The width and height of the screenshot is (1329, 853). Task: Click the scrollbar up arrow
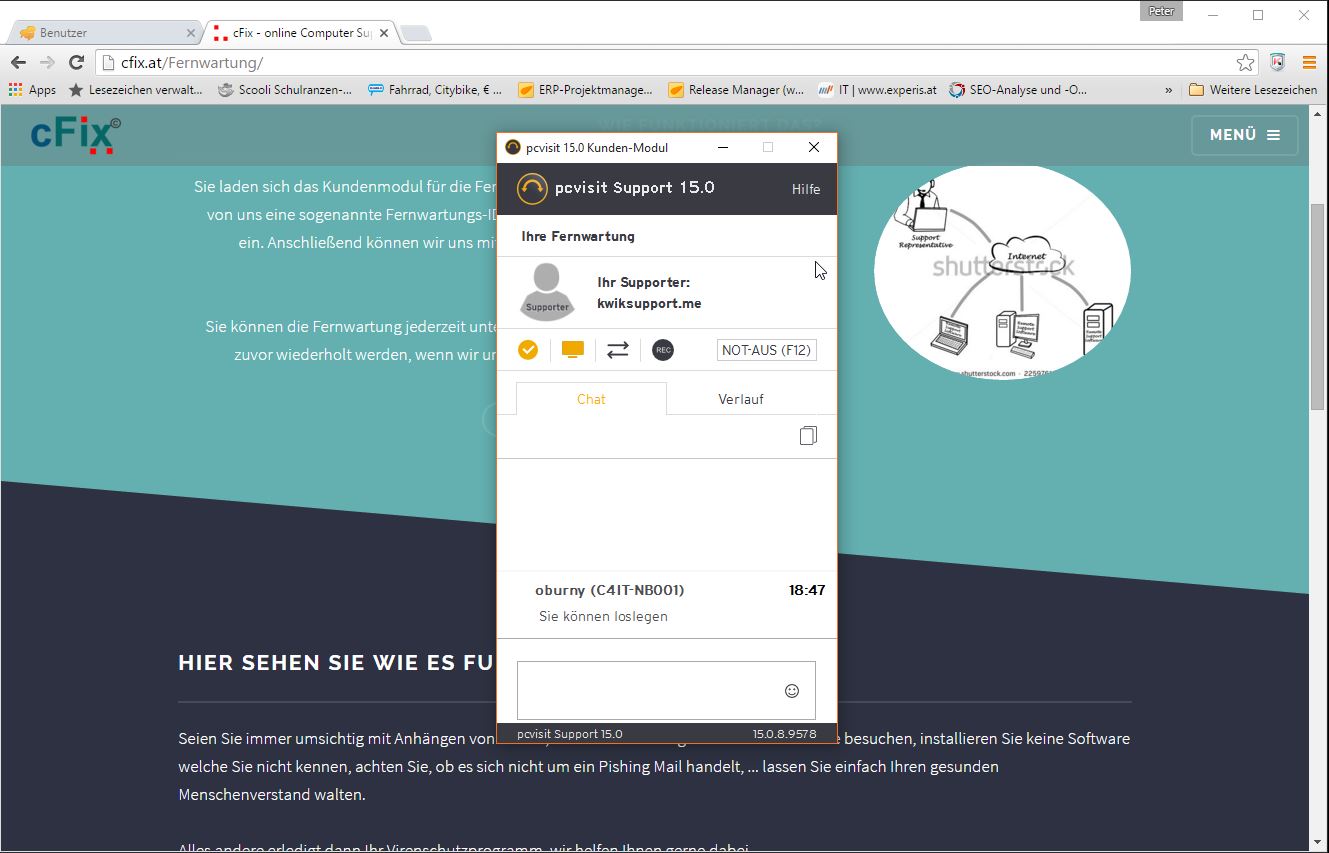pyautogui.click(x=1318, y=114)
